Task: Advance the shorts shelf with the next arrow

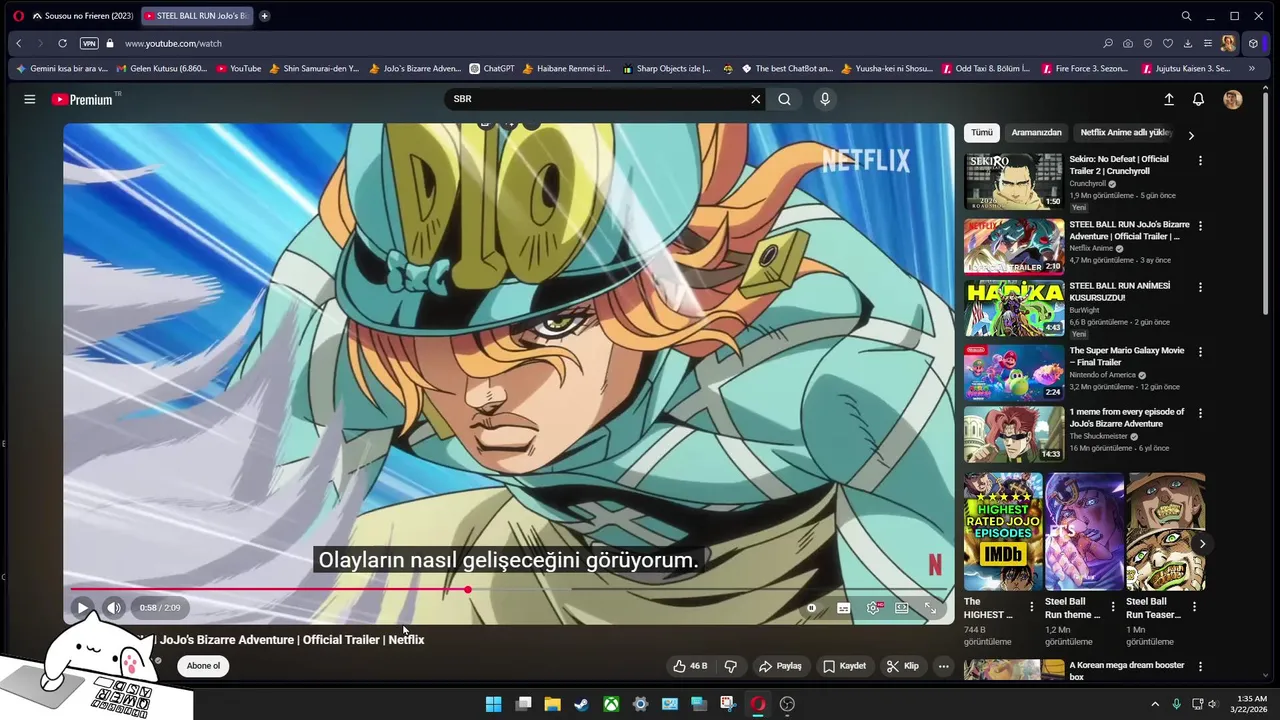Action: tap(1202, 544)
